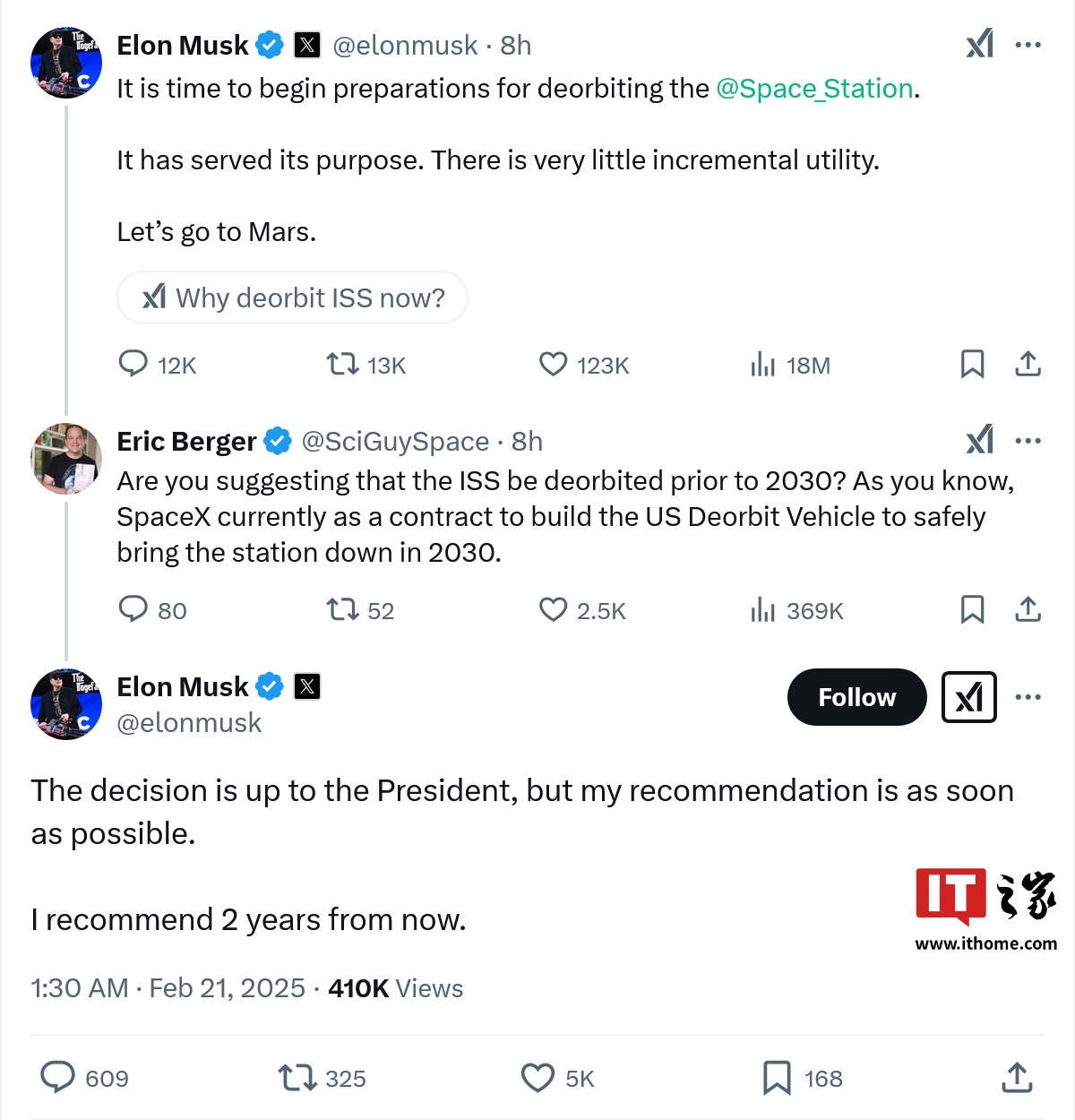Share Eric Berger's reply
This screenshot has height=1120, width=1075.
point(1028,610)
